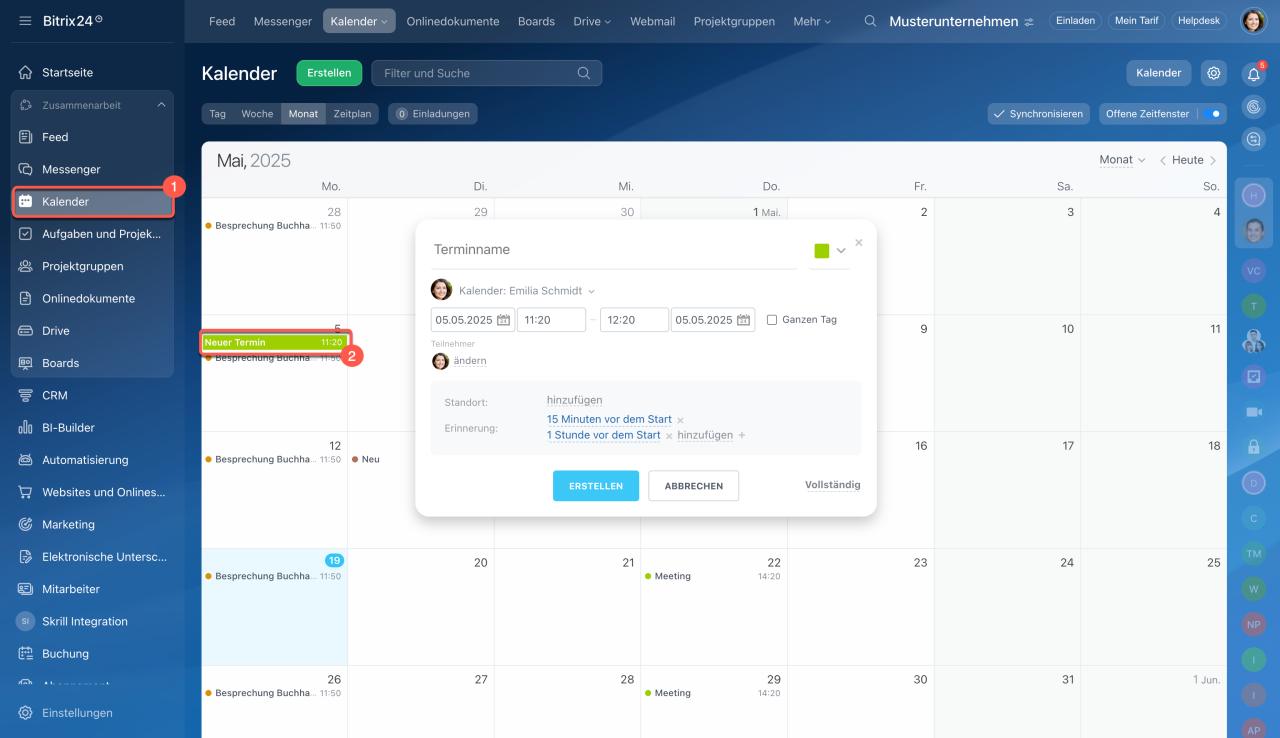
Task: Click the ABBRECHEN button
Action: pyautogui.click(x=694, y=486)
